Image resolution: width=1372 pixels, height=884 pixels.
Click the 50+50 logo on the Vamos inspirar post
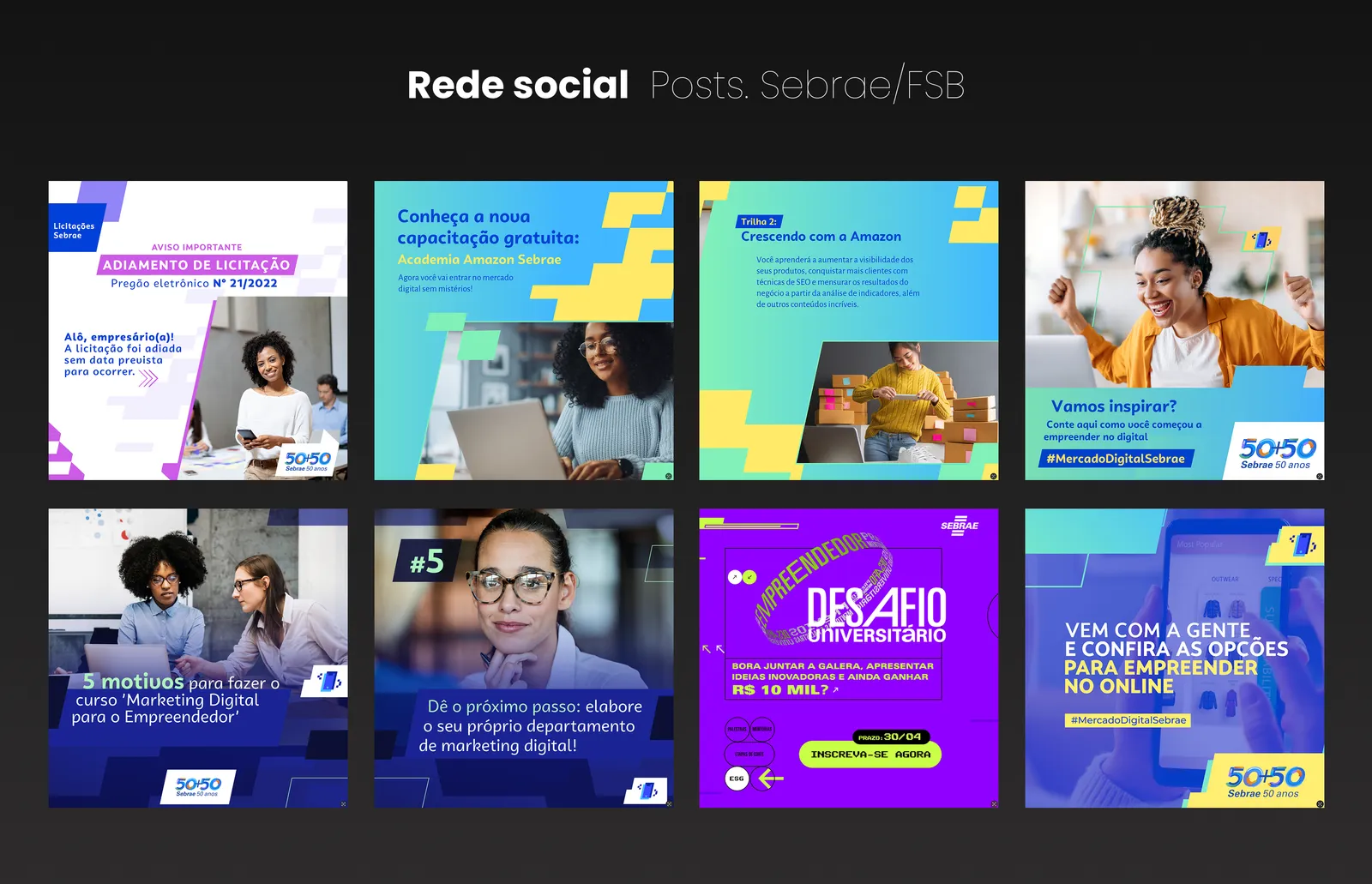(1277, 452)
